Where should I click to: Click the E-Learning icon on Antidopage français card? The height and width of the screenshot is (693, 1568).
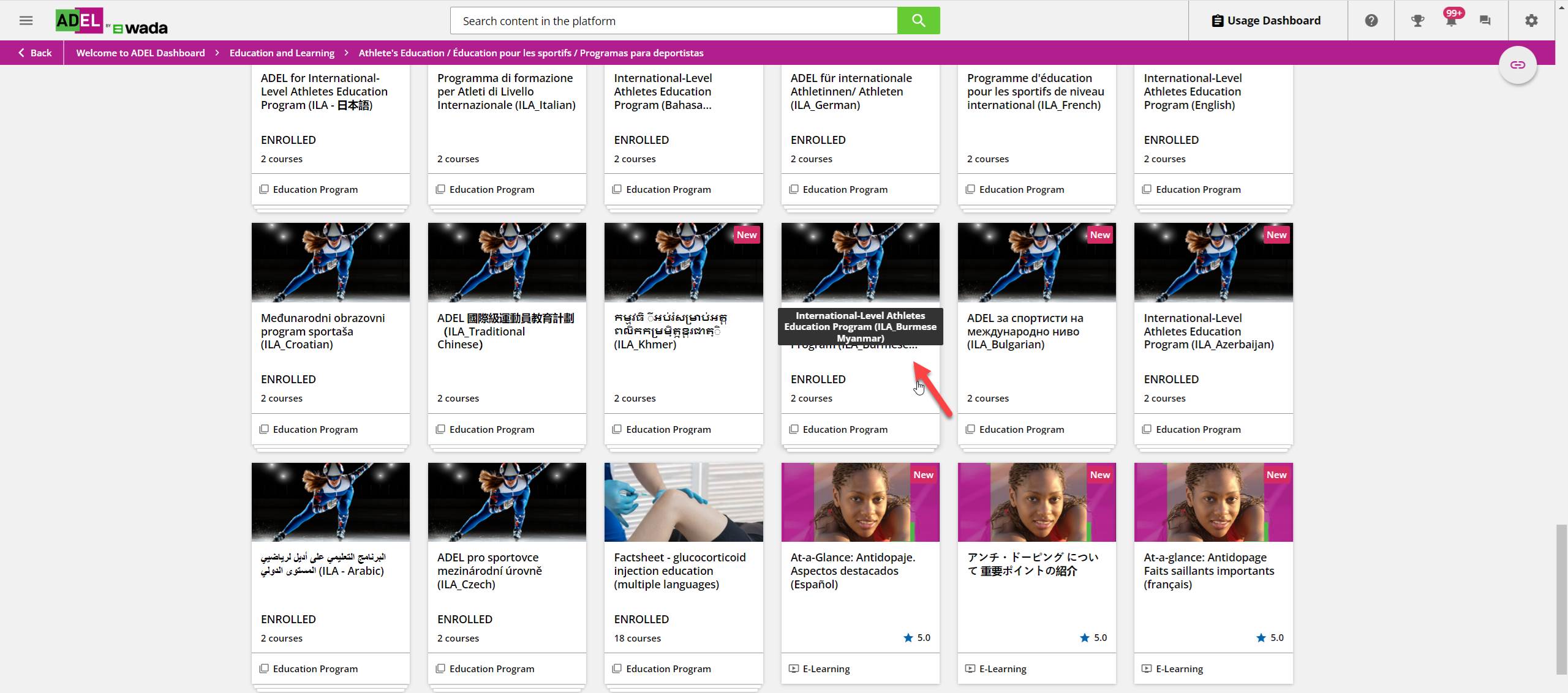(x=1147, y=669)
